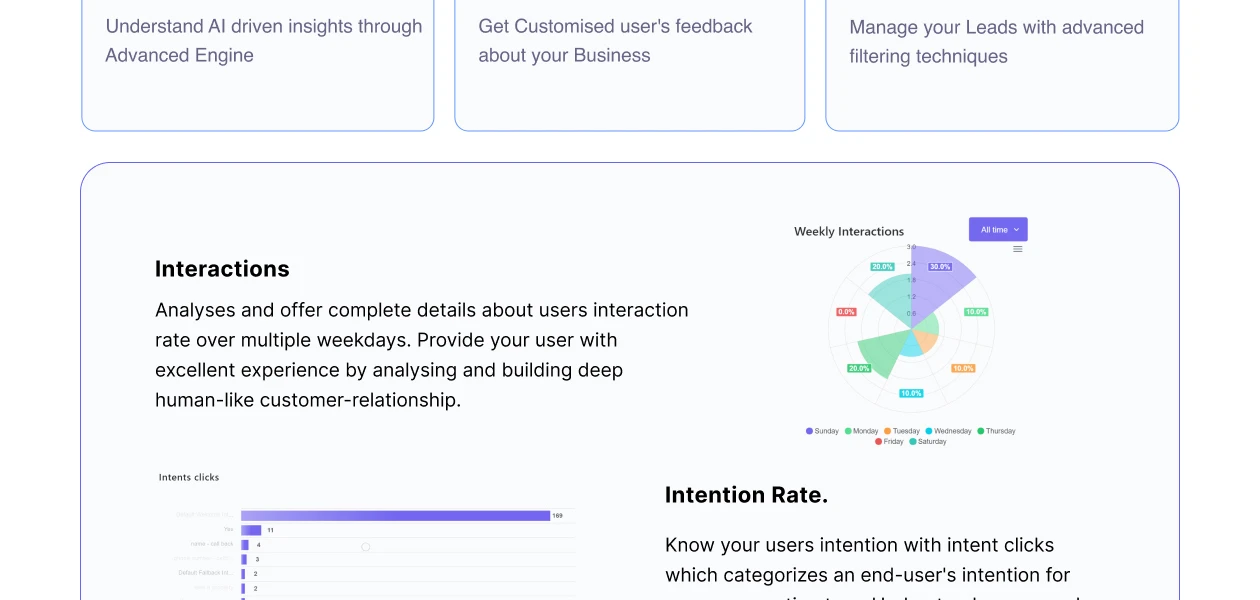This screenshot has width=1260, height=600.
Task: Click the orange 10.0% Tuesday label
Action: [963, 368]
